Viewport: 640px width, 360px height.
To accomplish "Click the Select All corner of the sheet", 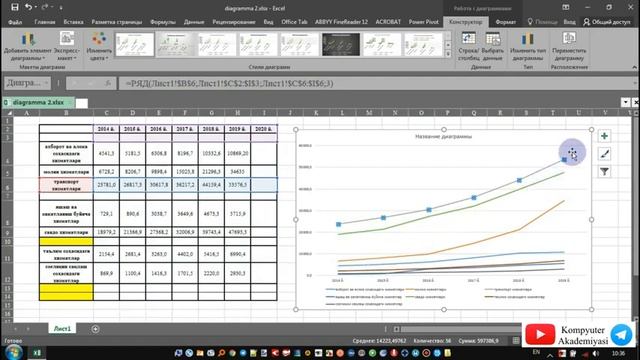I will [x=7, y=113].
